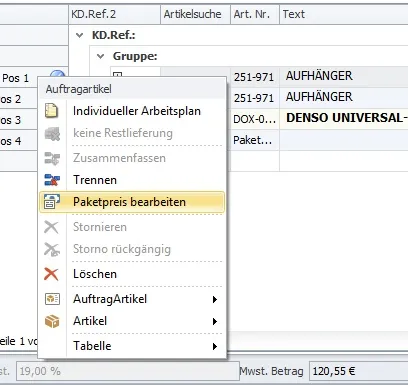Select keine Restlieferung entry
The width and height of the screenshot is (408, 385).
[132, 133]
